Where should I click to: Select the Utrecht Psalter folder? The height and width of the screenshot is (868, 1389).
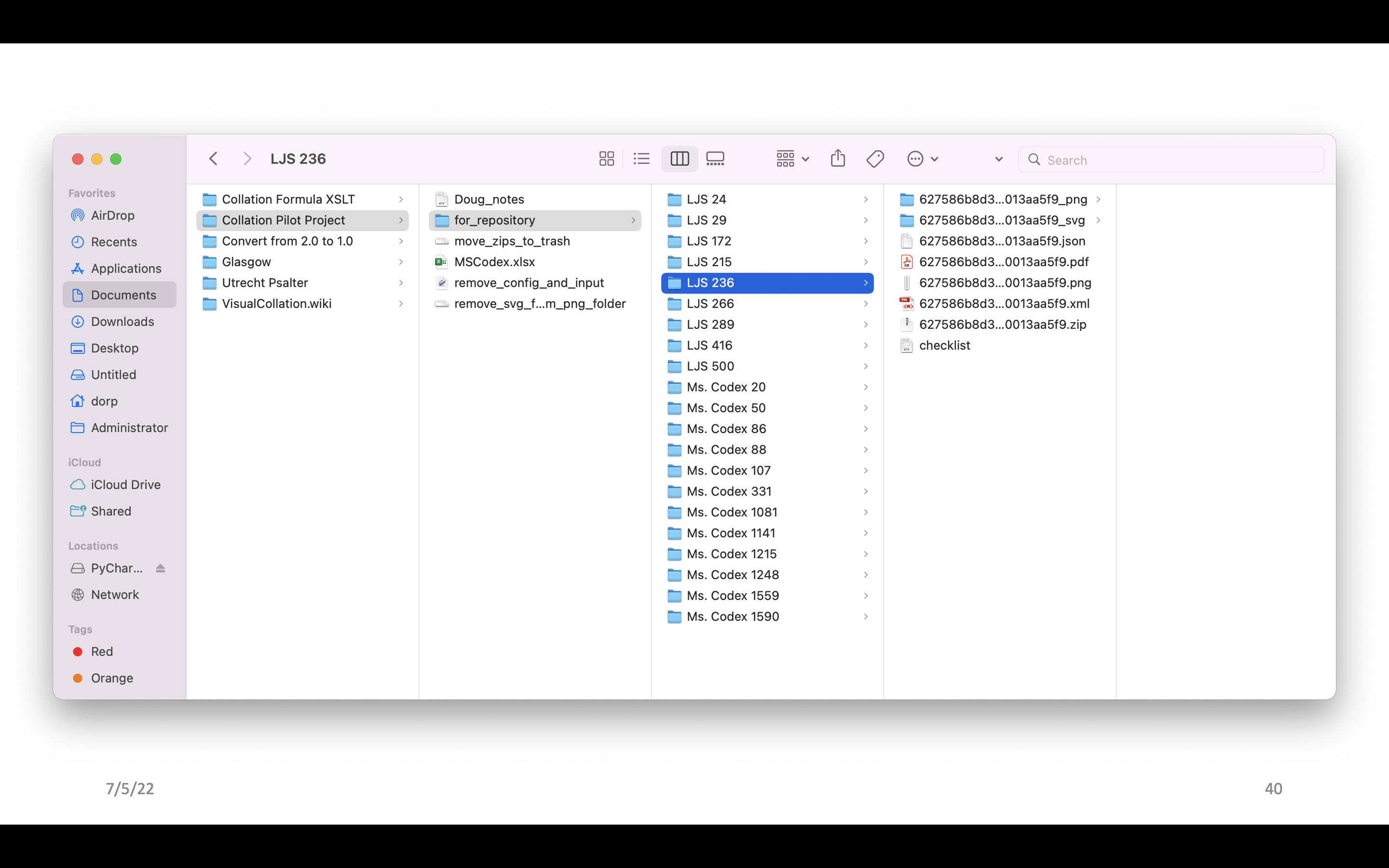point(302,283)
